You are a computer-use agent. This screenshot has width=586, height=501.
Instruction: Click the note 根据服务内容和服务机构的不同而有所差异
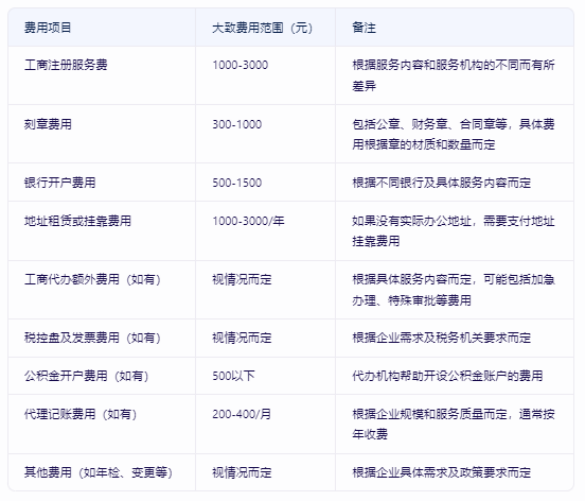453,75
